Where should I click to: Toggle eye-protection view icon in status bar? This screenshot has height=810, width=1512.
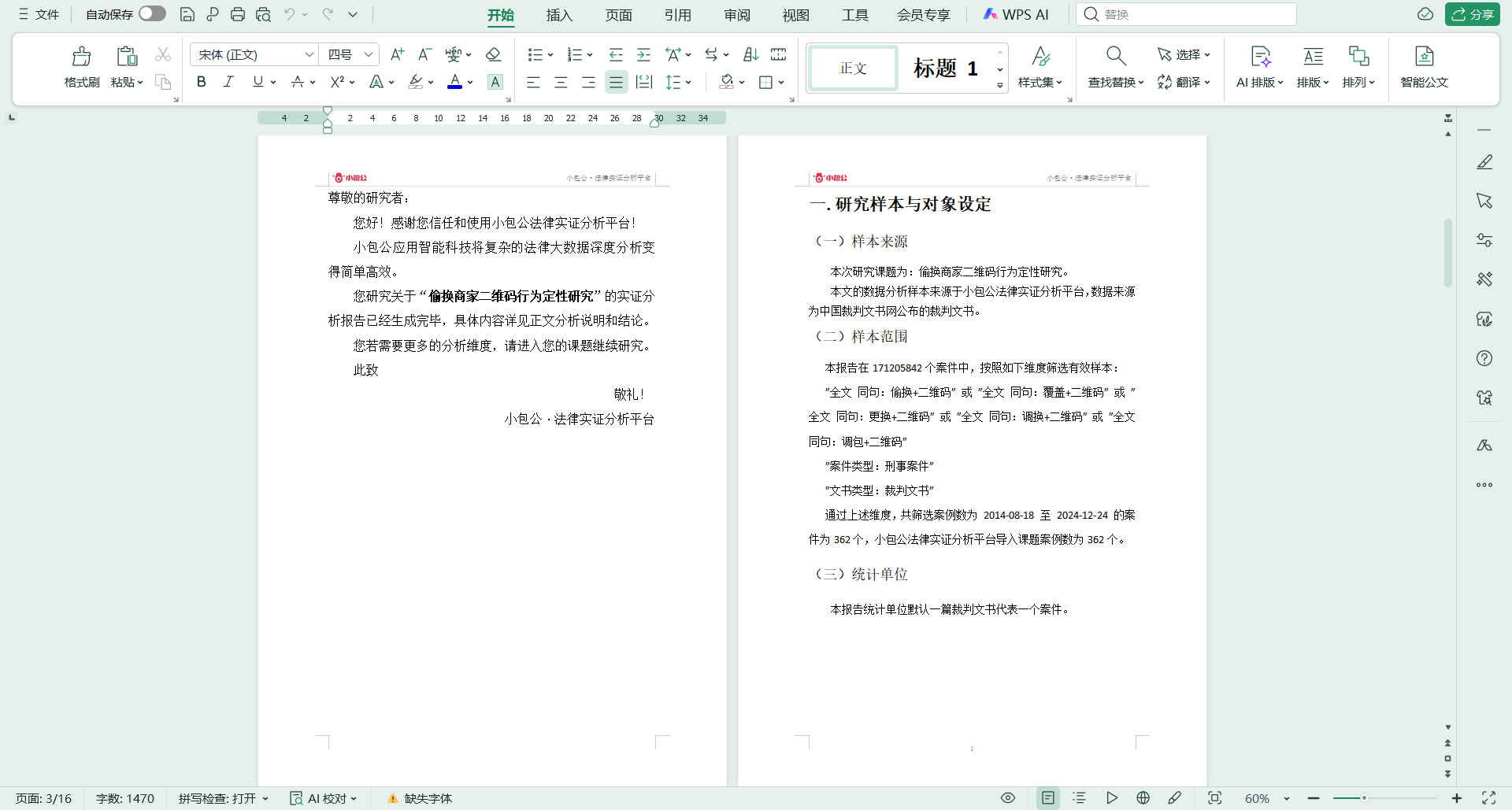(x=1007, y=798)
